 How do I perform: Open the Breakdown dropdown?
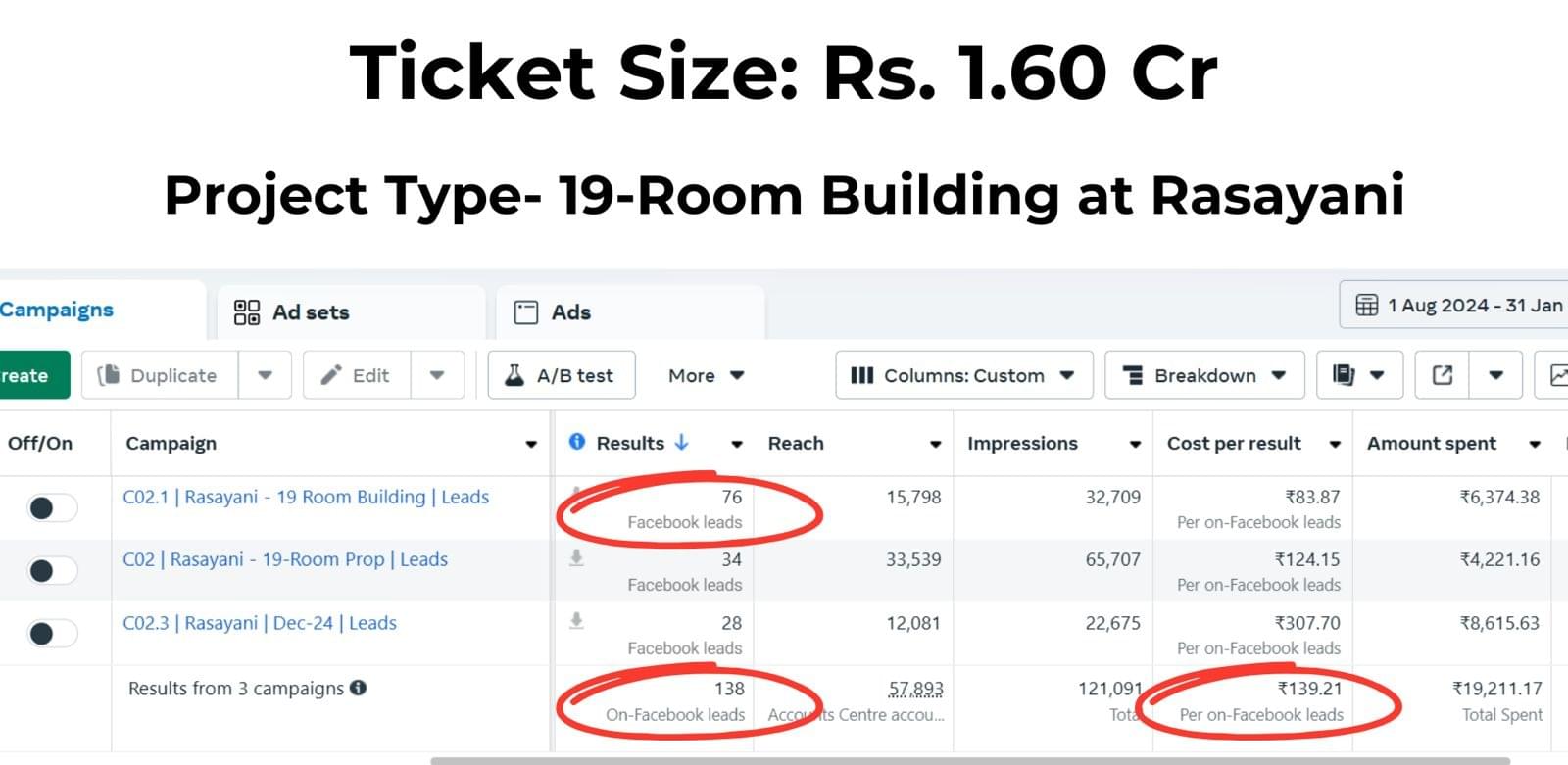click(1204, 375)
